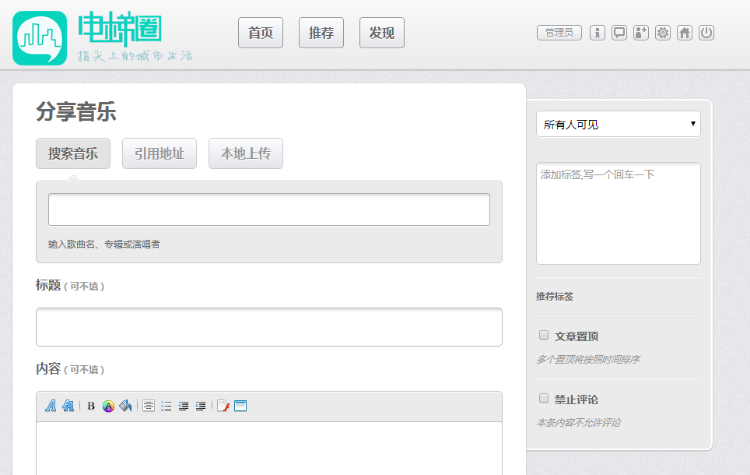Open the settings gear icon

(x=662, y=33)
